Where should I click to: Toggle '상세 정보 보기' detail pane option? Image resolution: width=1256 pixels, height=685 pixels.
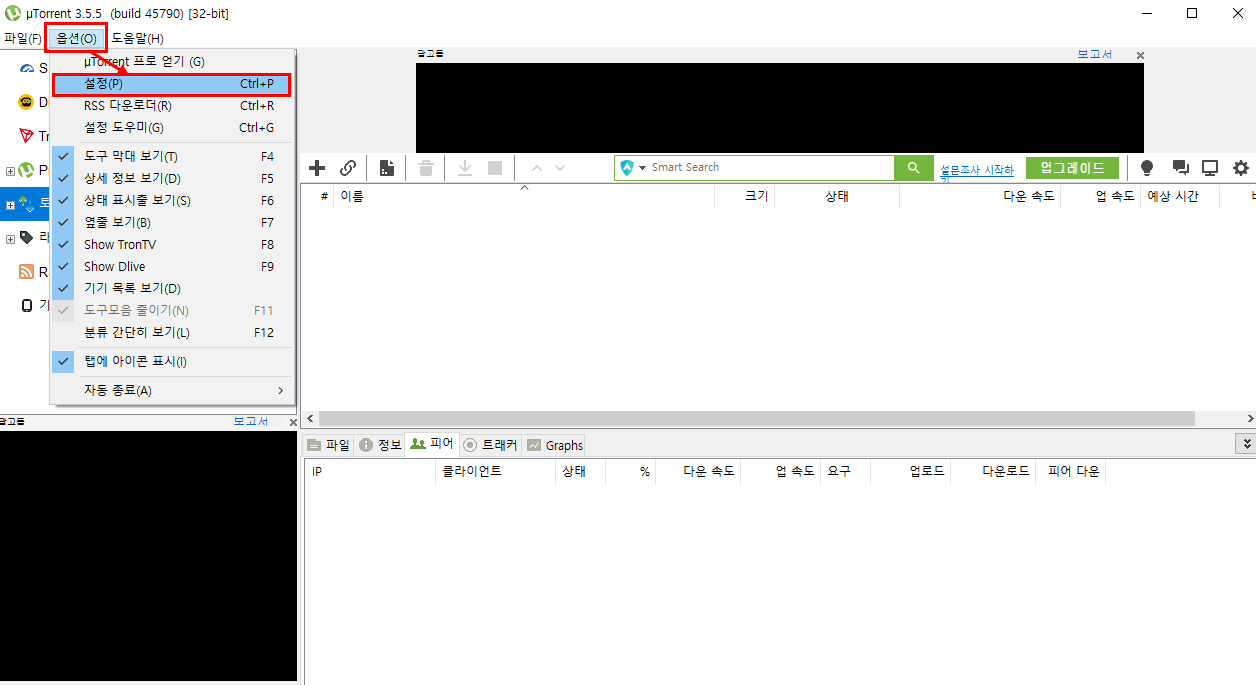point(173,178)
